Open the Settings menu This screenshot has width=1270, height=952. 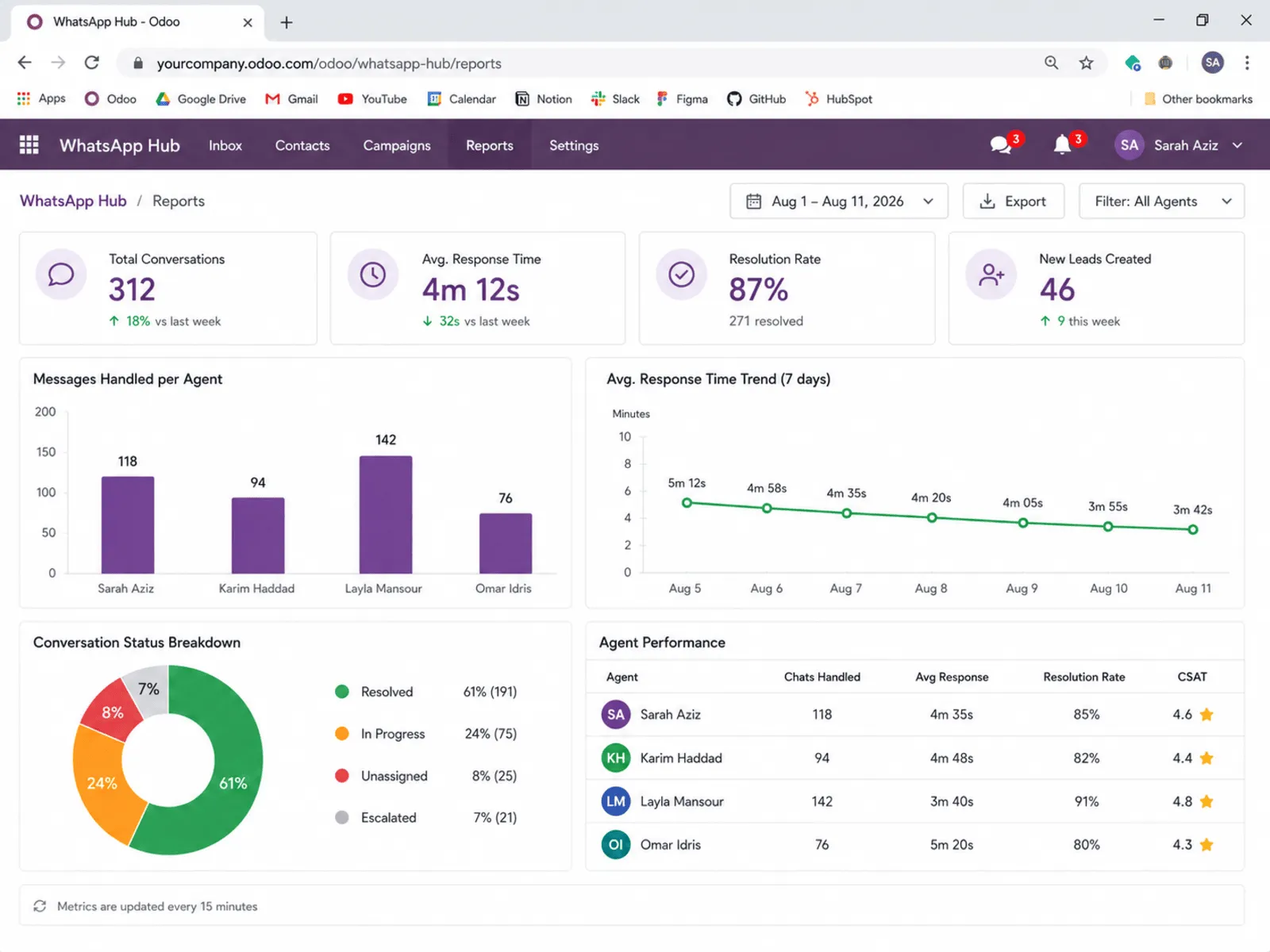(x=574, y=145)
